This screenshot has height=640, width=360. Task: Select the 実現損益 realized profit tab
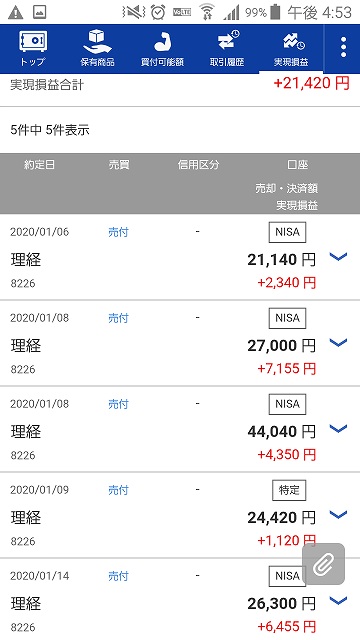(291, 49)
